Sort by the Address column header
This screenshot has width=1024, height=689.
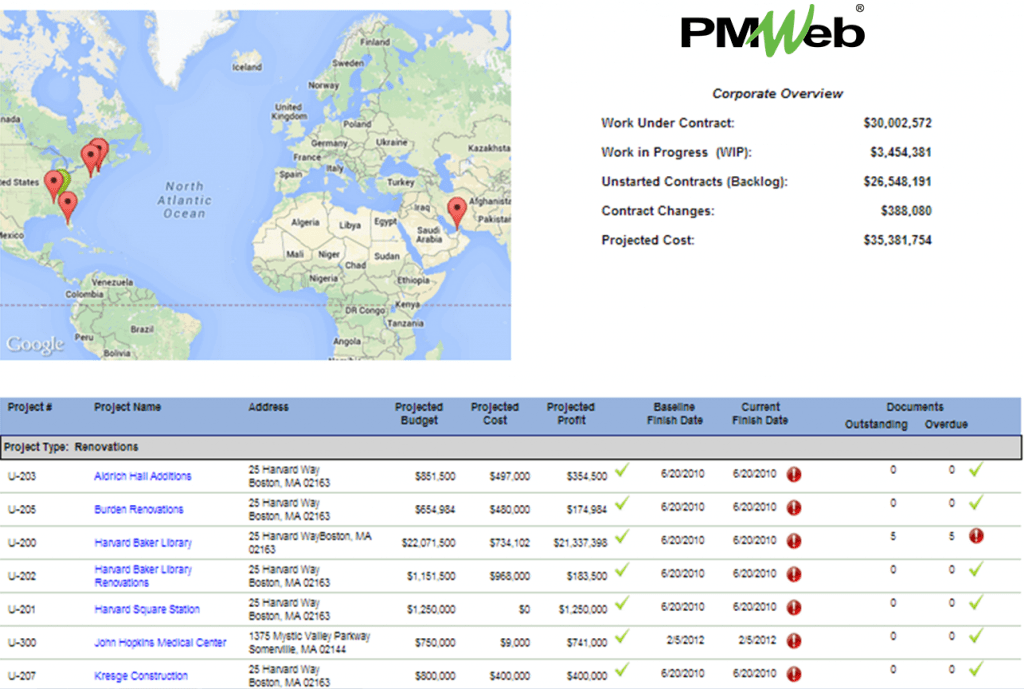pos(268,407)
